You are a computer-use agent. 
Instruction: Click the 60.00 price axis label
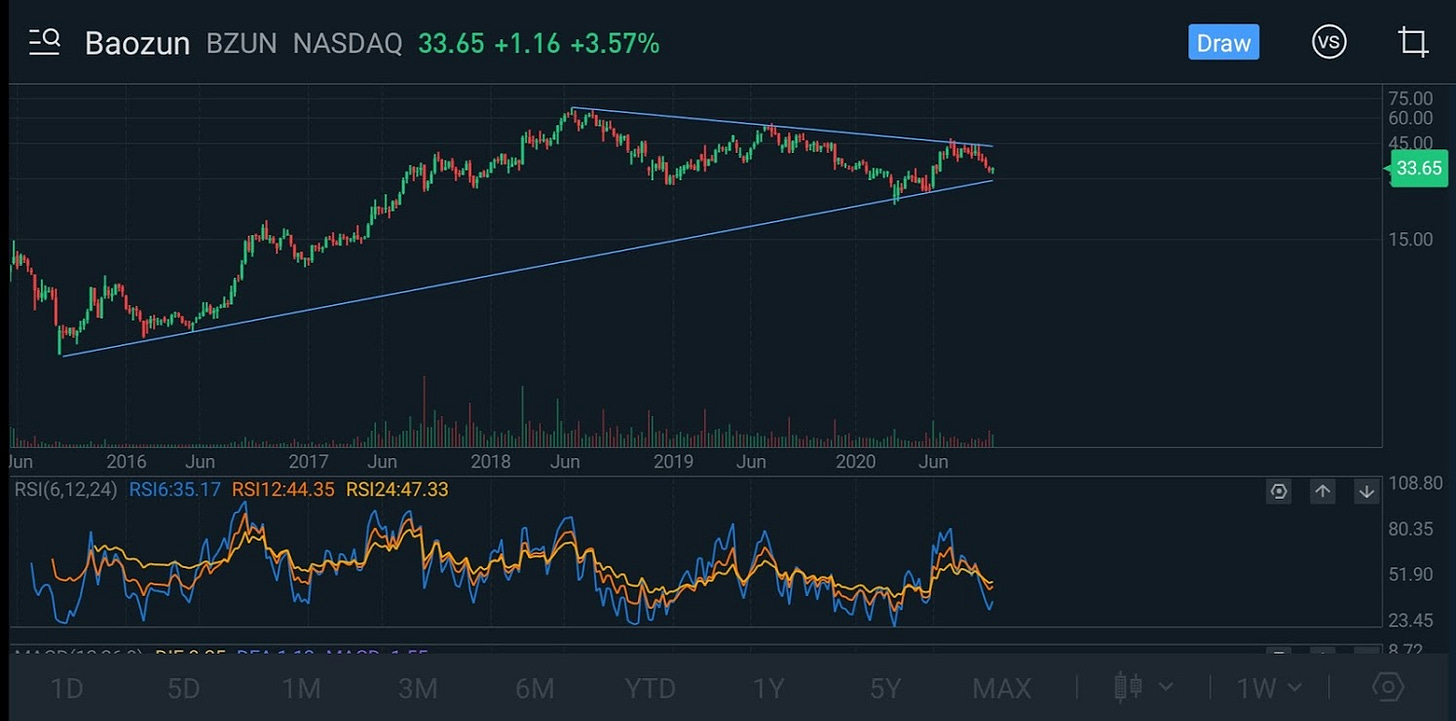click(x=1411, y=118)
